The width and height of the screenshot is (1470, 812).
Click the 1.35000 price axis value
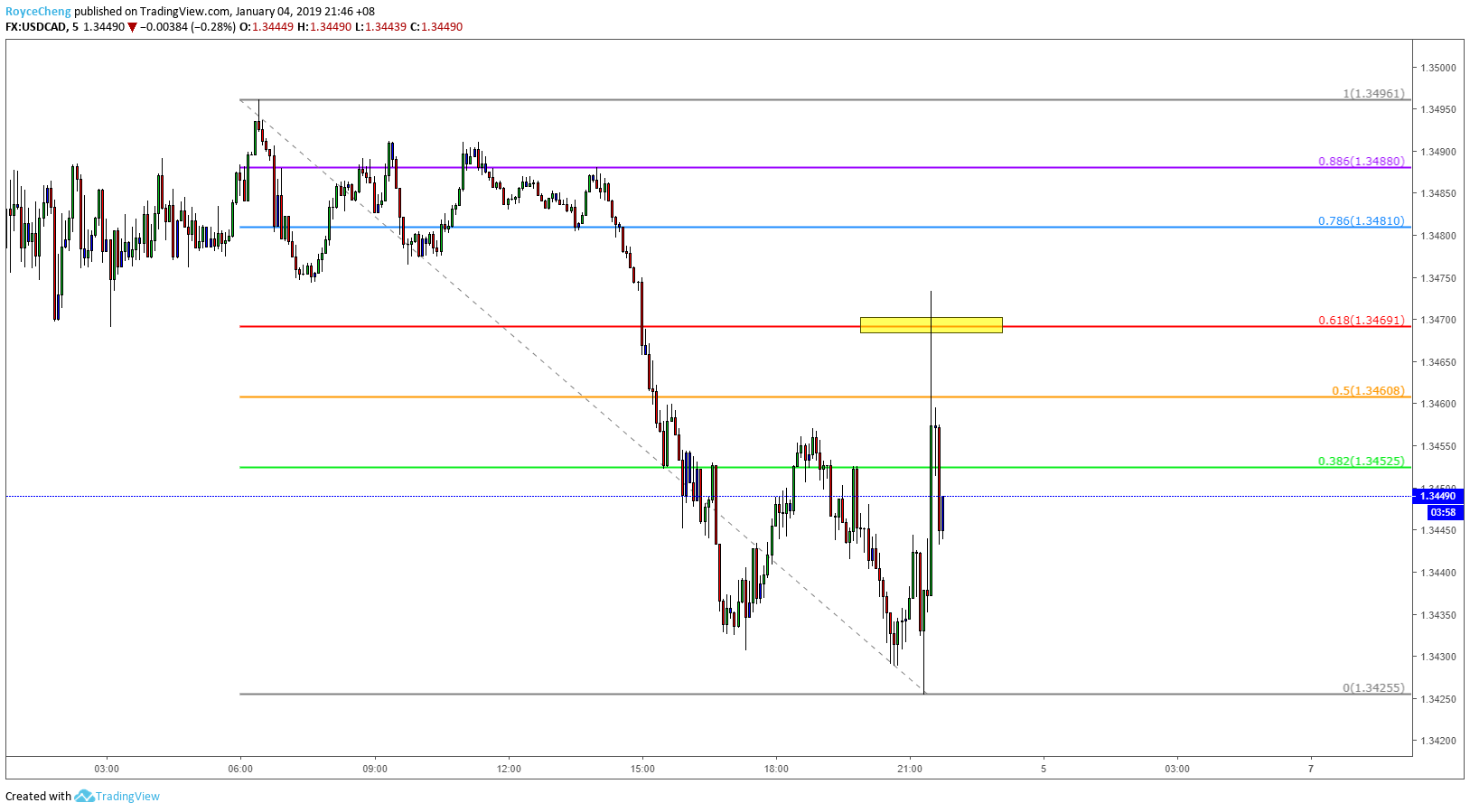(1438, 68)
